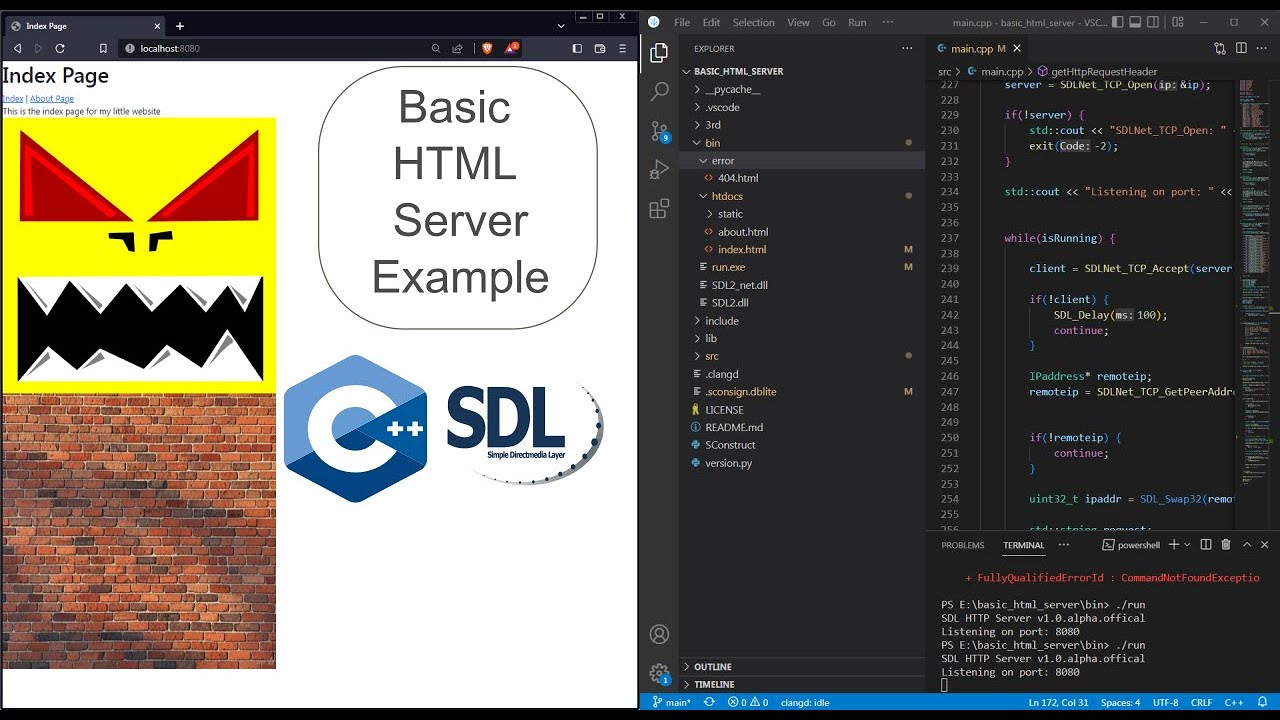Toggle panel visibility layout button
1280x720 pixels.
(1136, 22)
